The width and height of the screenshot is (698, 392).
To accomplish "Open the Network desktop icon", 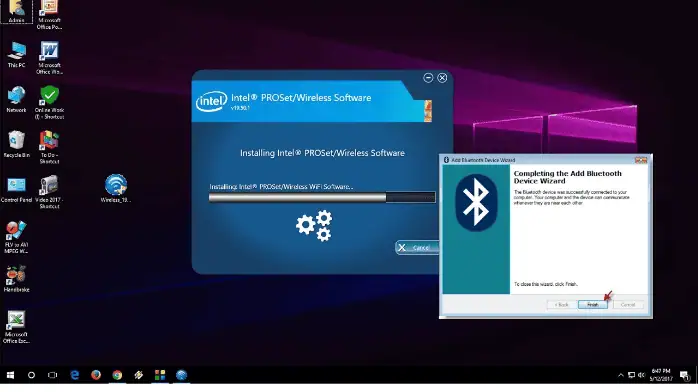I will click(x=16, y=99).
